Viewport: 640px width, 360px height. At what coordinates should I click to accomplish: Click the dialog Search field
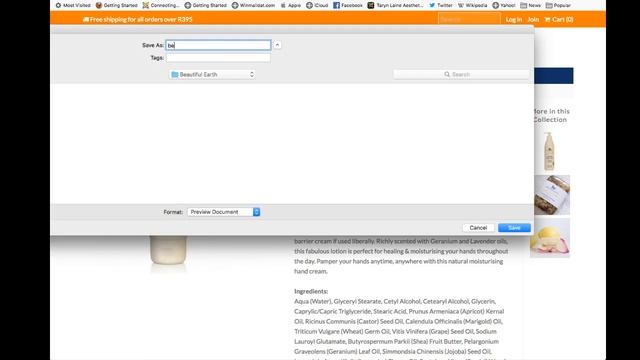click(x=461, y=74)
